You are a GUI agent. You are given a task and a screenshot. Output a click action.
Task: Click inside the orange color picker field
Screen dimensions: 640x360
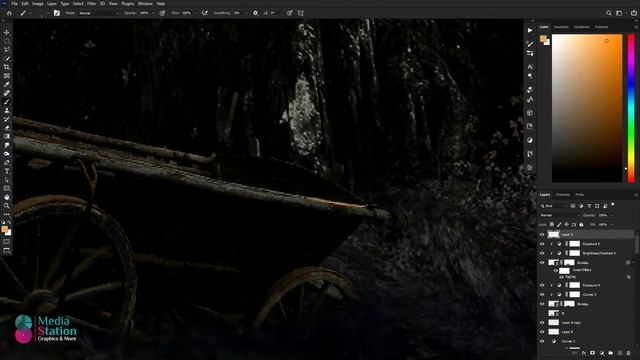[x=587, y=108]
